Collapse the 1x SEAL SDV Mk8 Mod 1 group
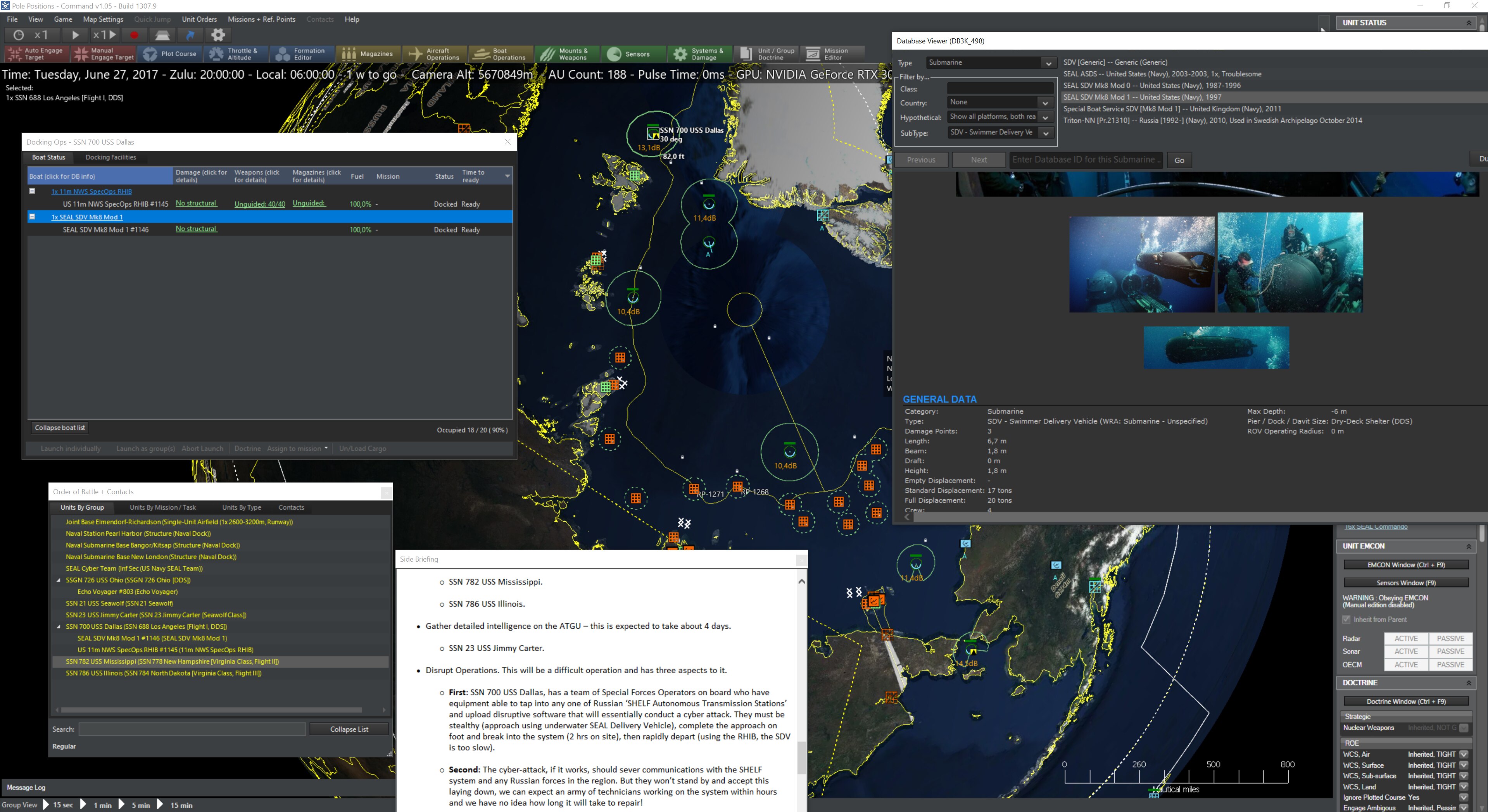This screenshot has width=1488, height=812. coord(32,217)
